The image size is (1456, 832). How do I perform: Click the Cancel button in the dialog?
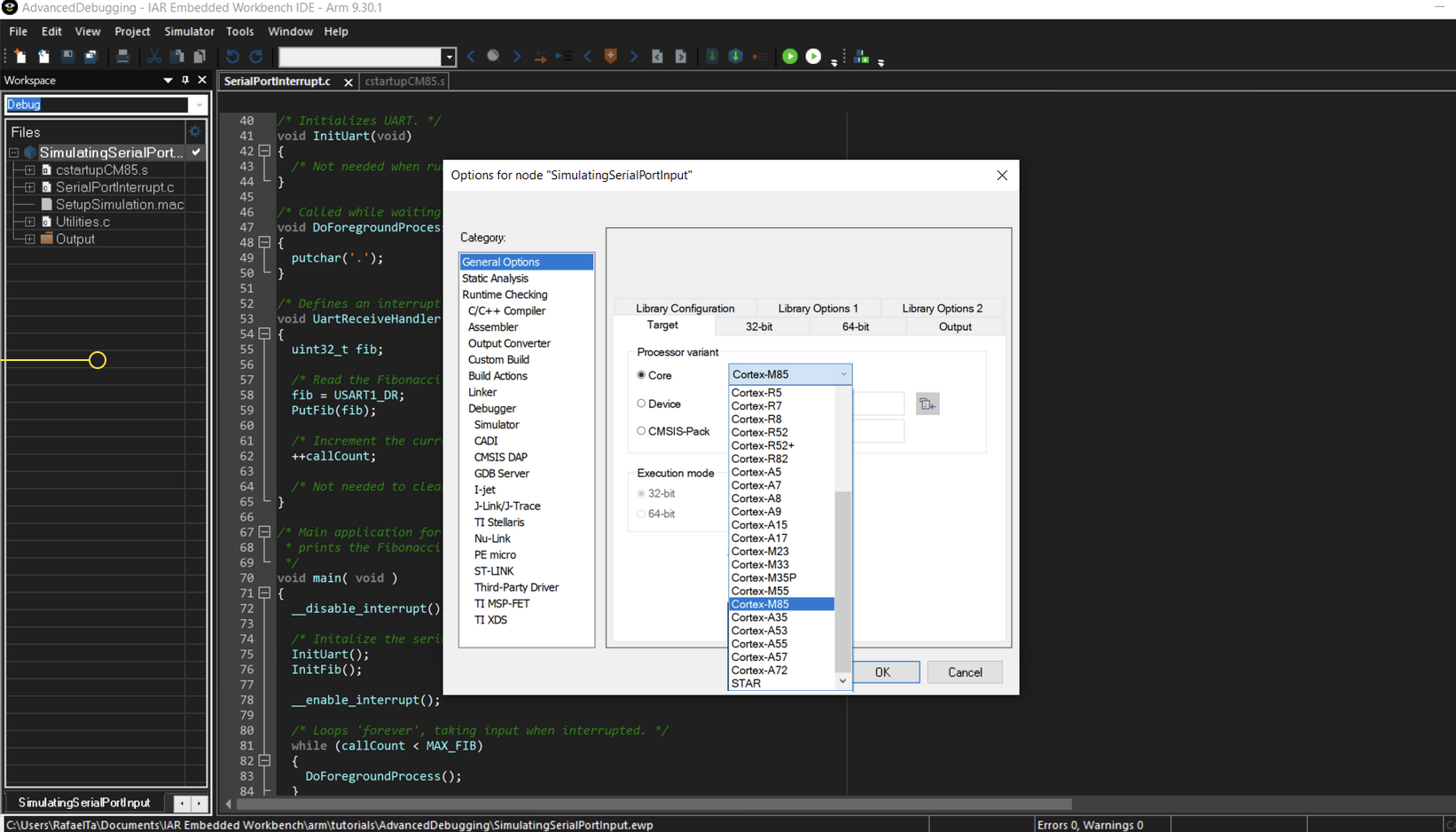click(964, 672)
